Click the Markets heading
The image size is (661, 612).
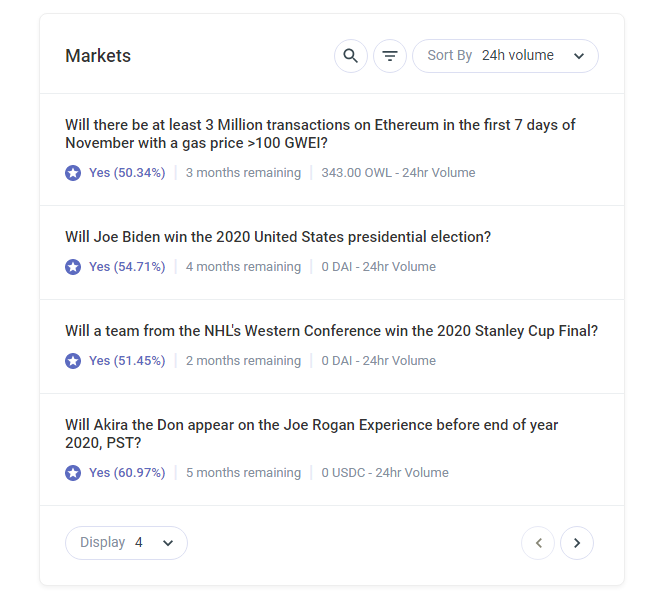pyautogui.click(x=98, y=56)
